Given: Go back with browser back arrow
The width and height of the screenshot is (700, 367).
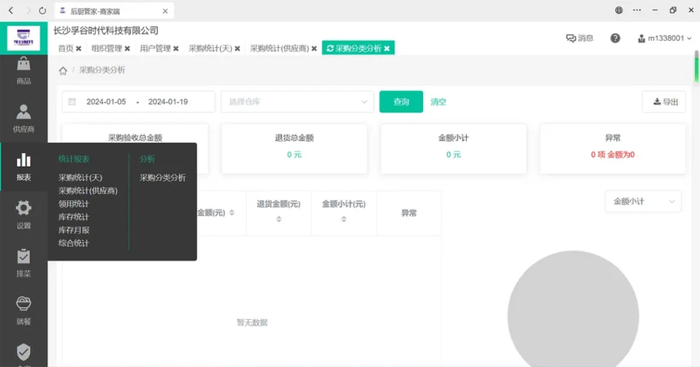Looking at the screenshot, I should [x=11, y=10].
